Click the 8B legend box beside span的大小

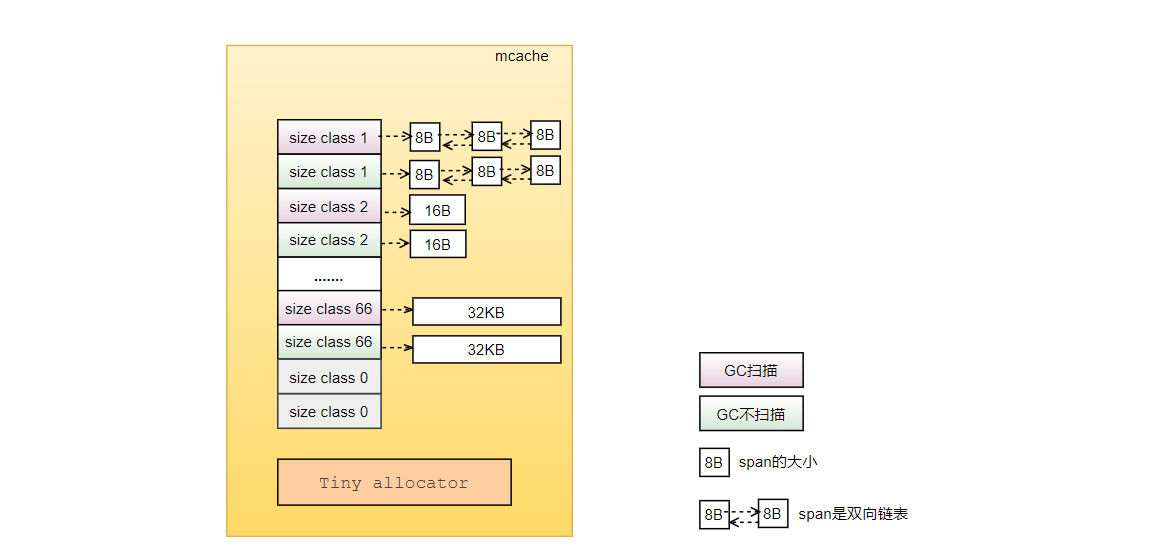point(714,463)
